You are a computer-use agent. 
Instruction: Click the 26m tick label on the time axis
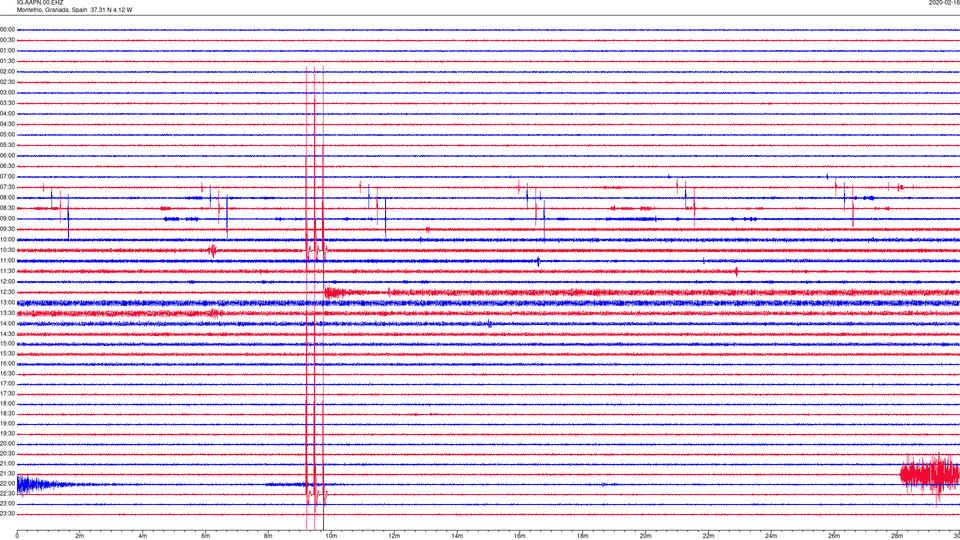pos(834,536)
